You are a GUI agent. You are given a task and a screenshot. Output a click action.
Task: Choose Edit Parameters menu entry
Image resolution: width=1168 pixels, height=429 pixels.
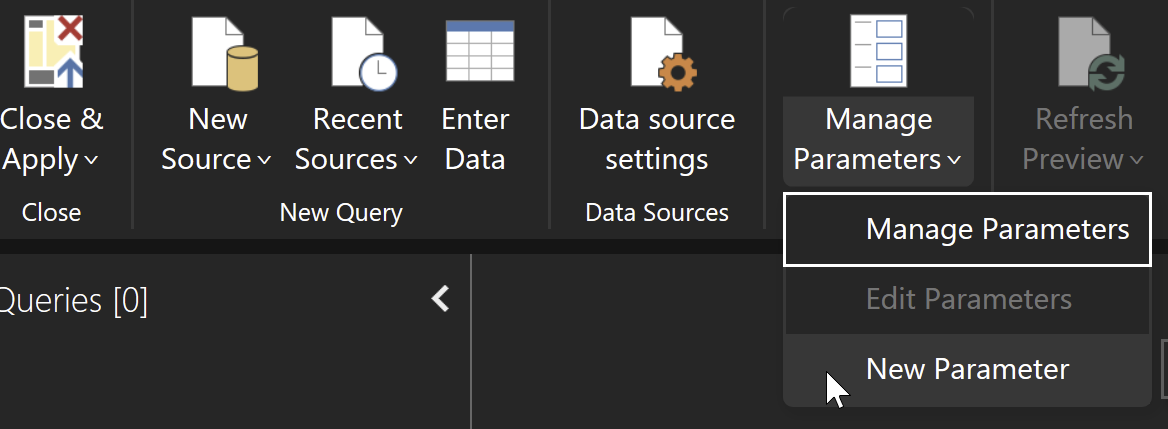click(x=968, y=299)
